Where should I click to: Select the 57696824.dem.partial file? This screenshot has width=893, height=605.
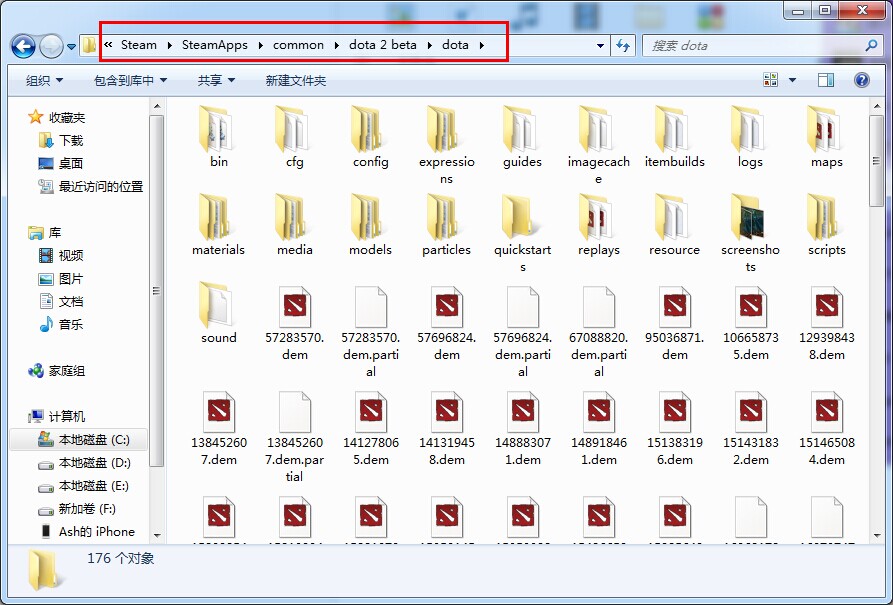click(x=522, y=332)
